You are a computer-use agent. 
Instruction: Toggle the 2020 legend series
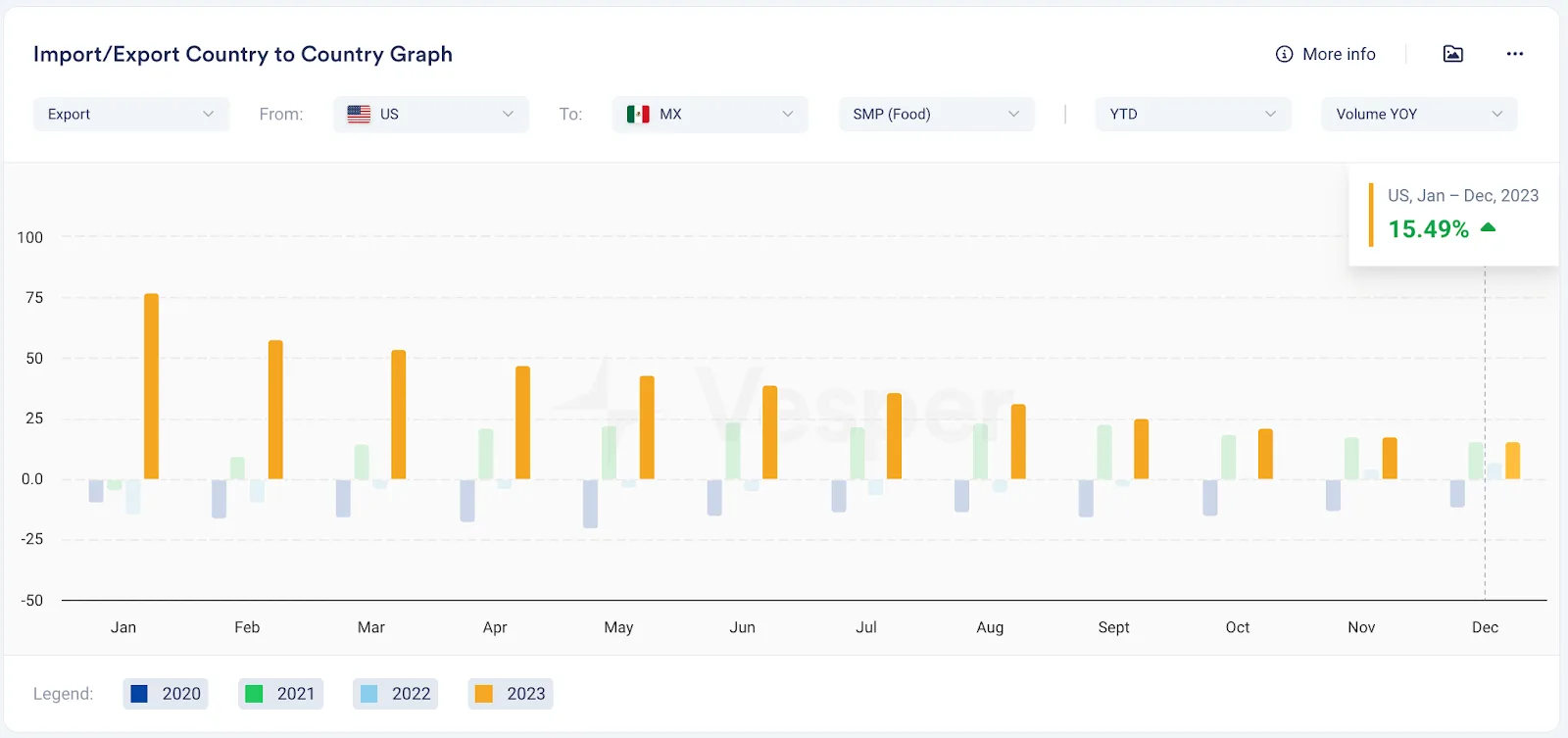point(166,694)
